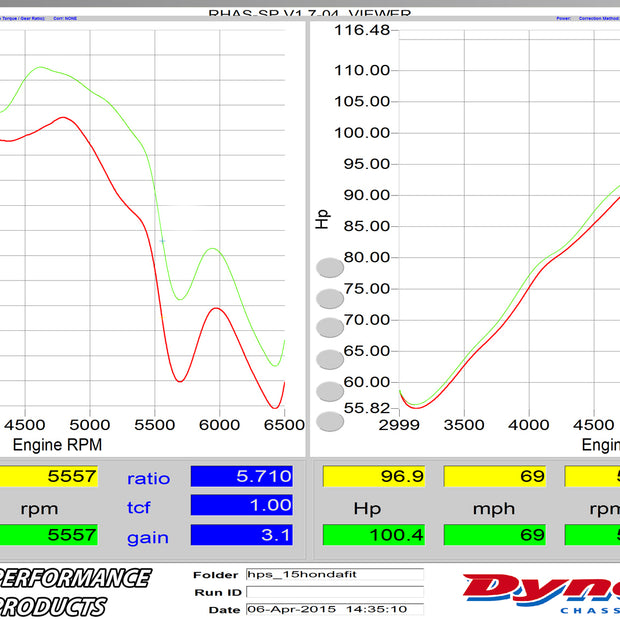
Task: Click the yellow 69 mph readout
Action: pyautogui.click(x=495, y=476)
